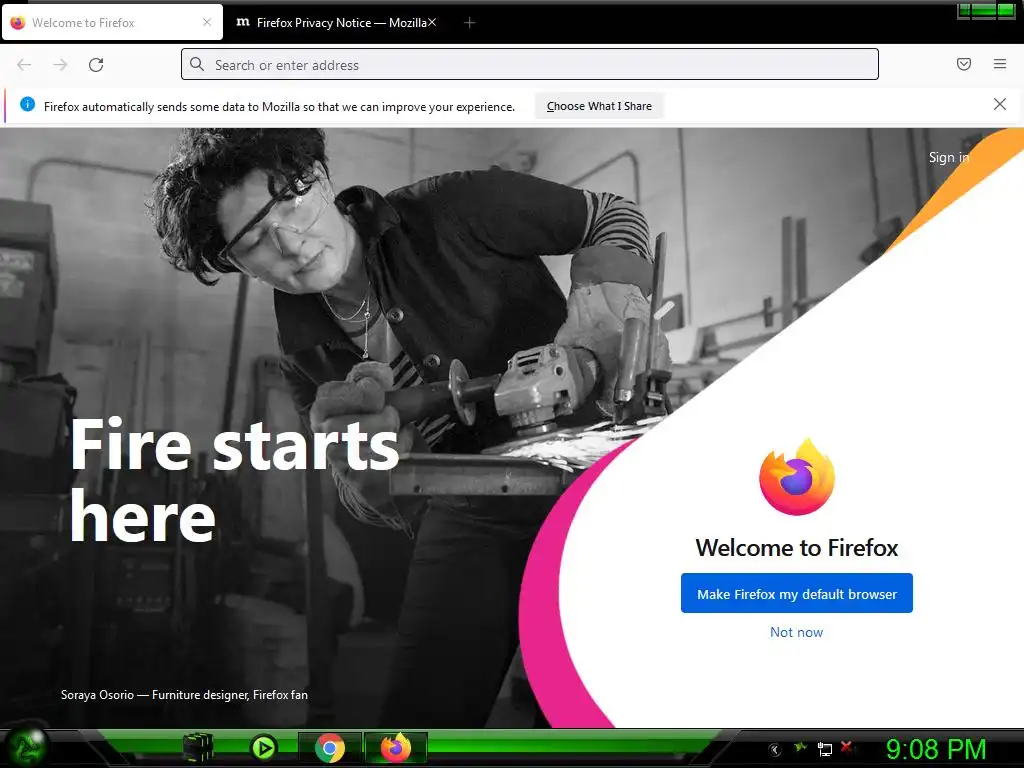Click the 'Welcome to Firefox' heading
The height and width of the screenshot is (768, 1024).
[x=796, y=547]
